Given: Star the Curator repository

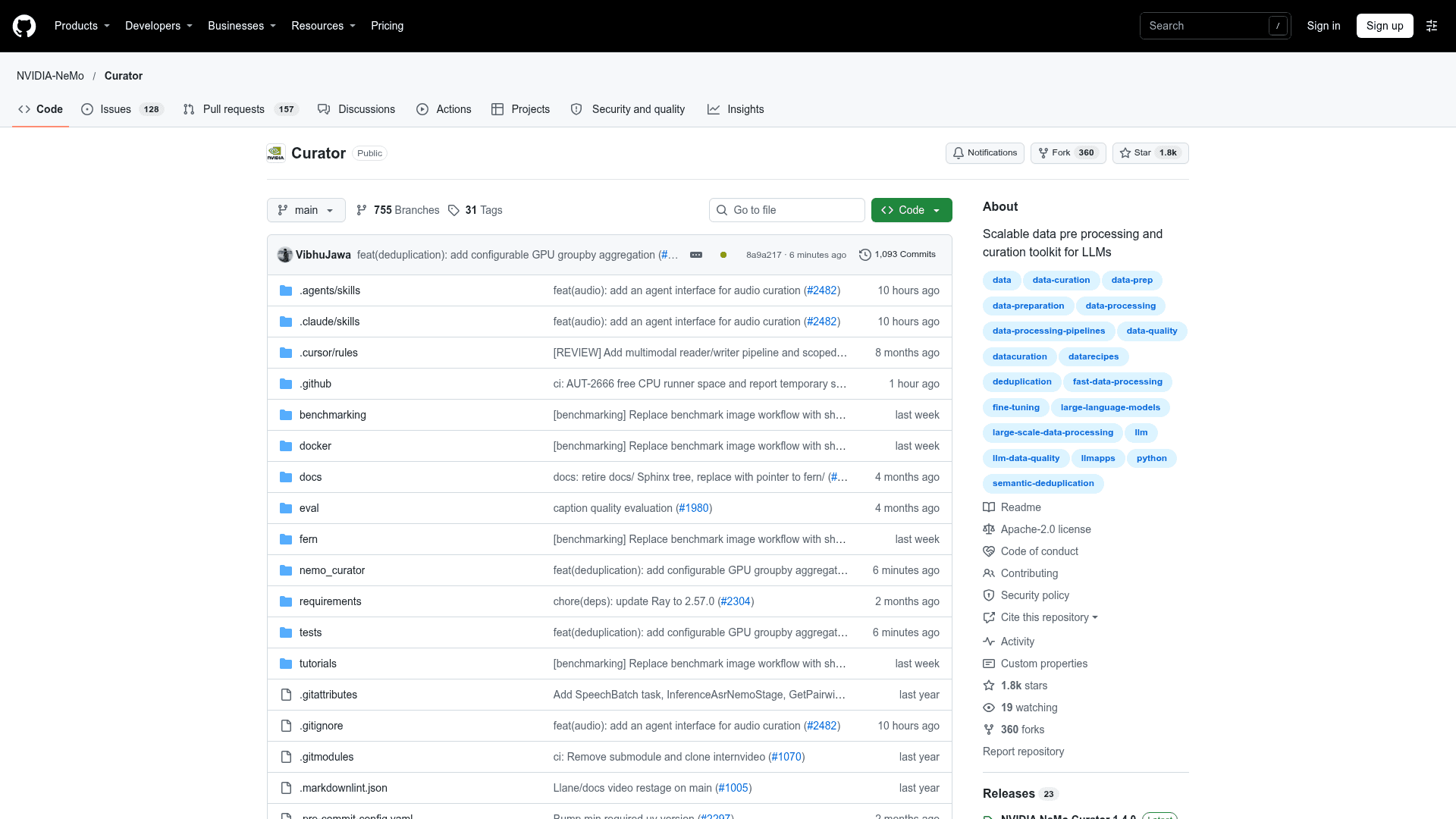Looking at the screenshot, I should pos(1150,153).
